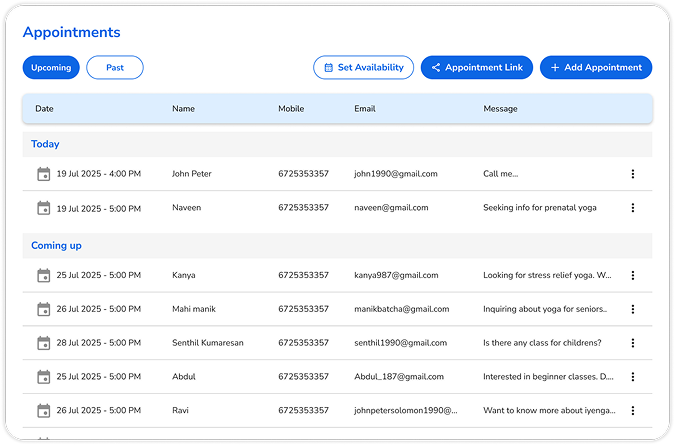This screenshot has height=445, width=675.
Task: Select the name Naveen
Action: tap(186, 208)
